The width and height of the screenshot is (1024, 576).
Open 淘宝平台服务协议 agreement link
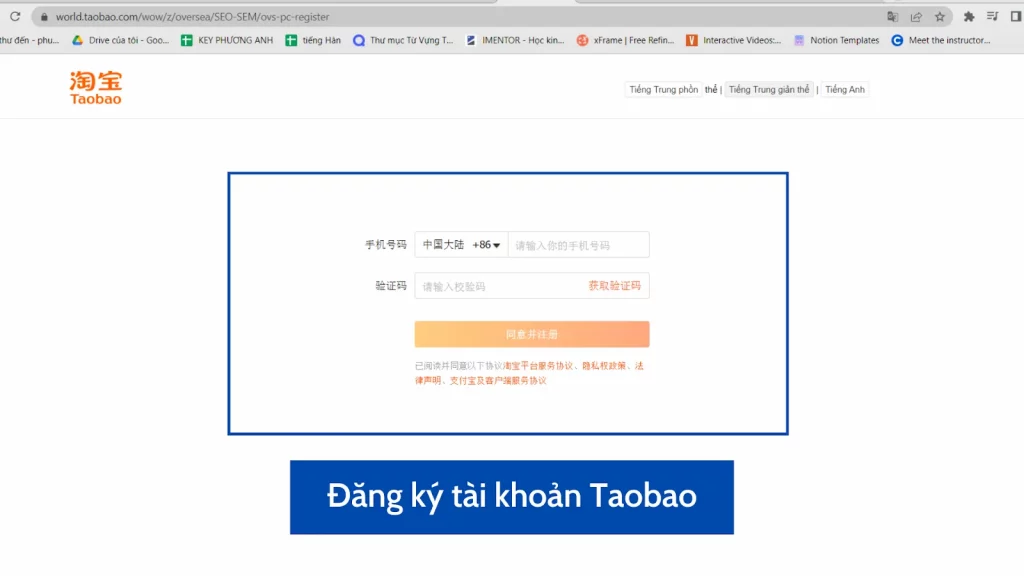click(x=538, y=366)
